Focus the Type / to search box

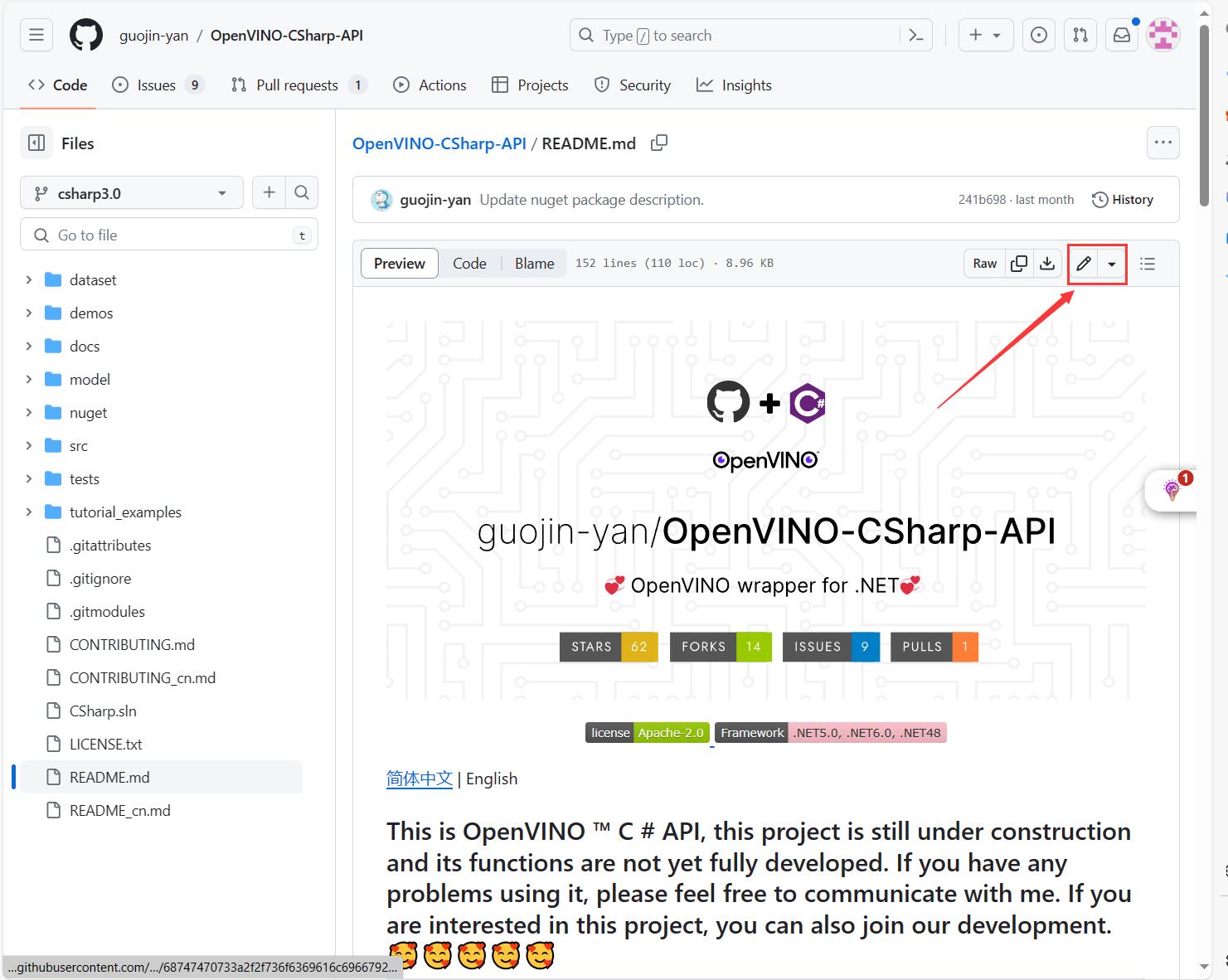point(750,35)
